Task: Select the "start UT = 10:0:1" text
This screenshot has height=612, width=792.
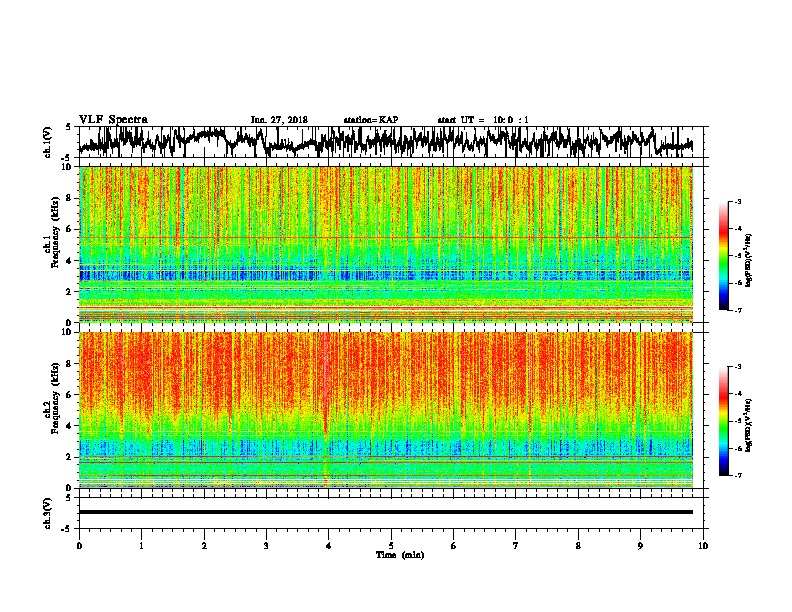Action: click(483, 120)
